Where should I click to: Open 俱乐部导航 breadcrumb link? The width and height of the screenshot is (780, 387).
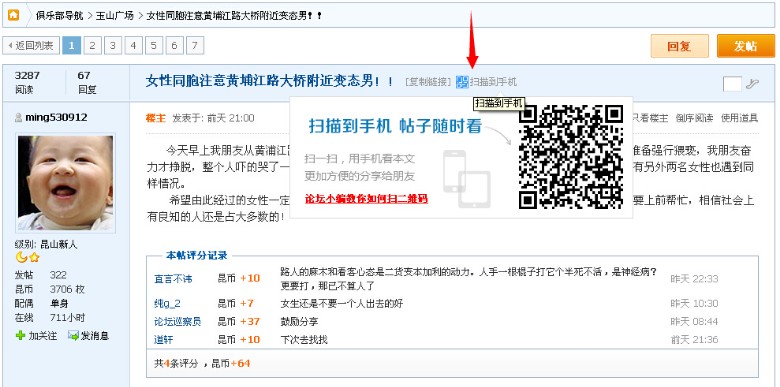coord(59,16)
